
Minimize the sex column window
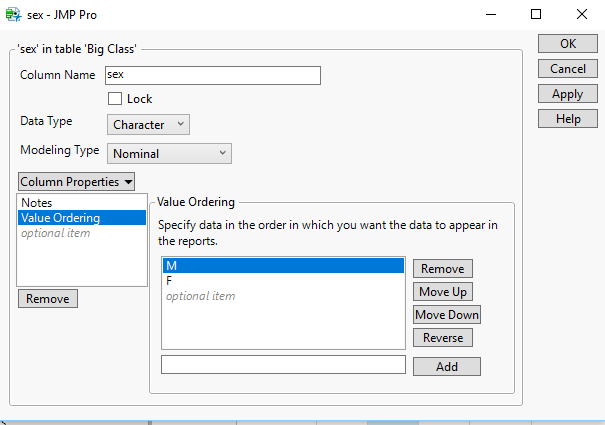(x=491, y=15)
